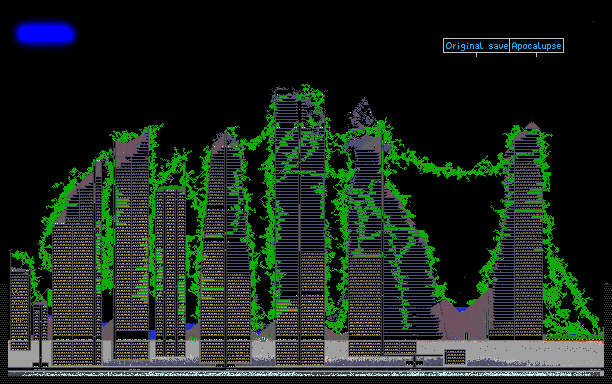Select the isolated underground lit building block
This screenshot has width=612, height=384.
(x=455, y=357)
